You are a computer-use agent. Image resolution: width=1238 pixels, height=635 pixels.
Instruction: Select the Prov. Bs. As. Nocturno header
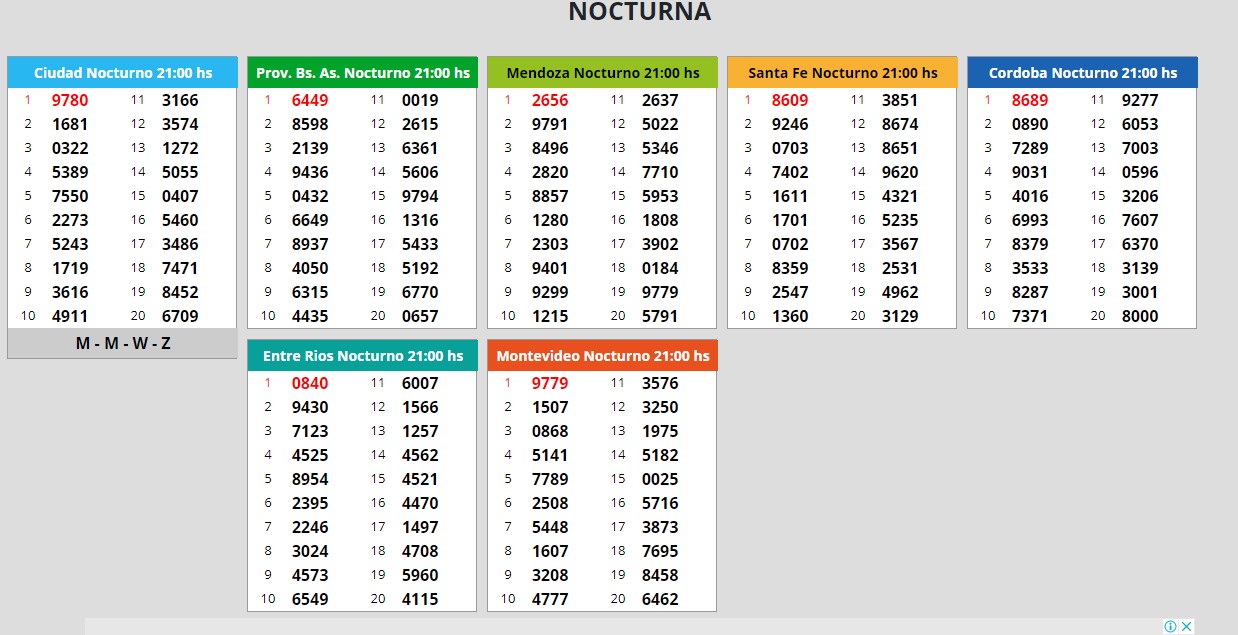pos(362,73)
